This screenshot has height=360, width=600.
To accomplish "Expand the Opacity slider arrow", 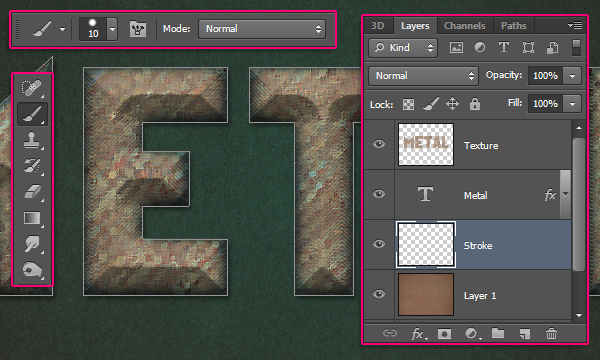I will [x=572, y=76].
